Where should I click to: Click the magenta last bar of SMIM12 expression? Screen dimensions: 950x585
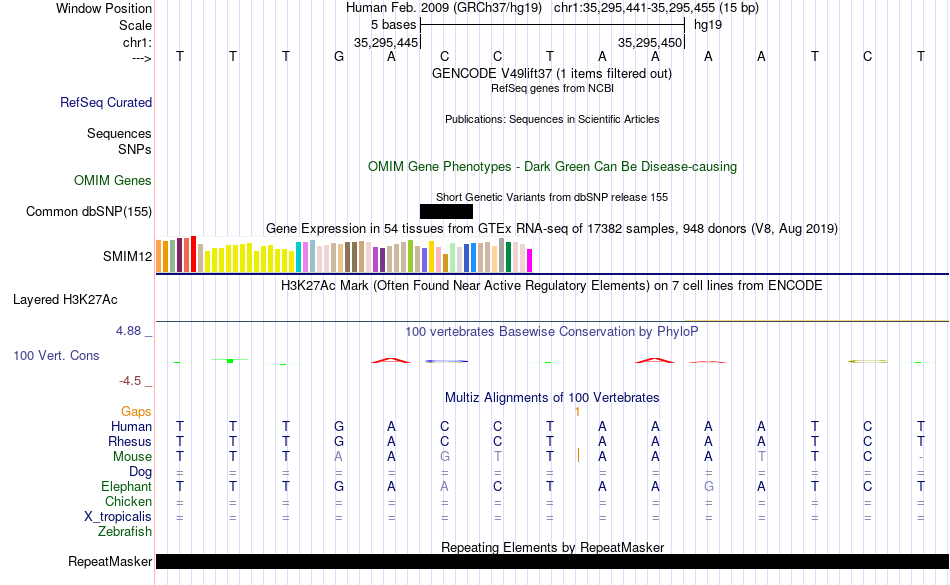[530, 260]
